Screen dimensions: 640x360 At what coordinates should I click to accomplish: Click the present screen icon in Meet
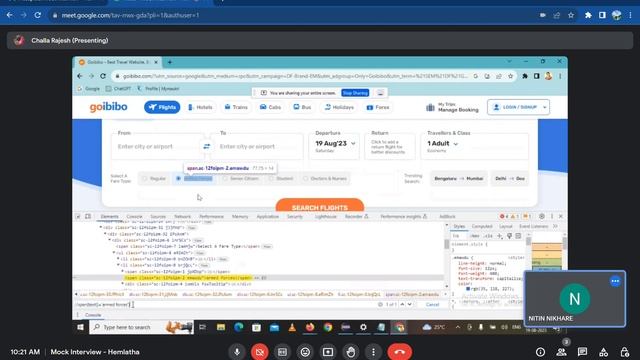(328, 352)
